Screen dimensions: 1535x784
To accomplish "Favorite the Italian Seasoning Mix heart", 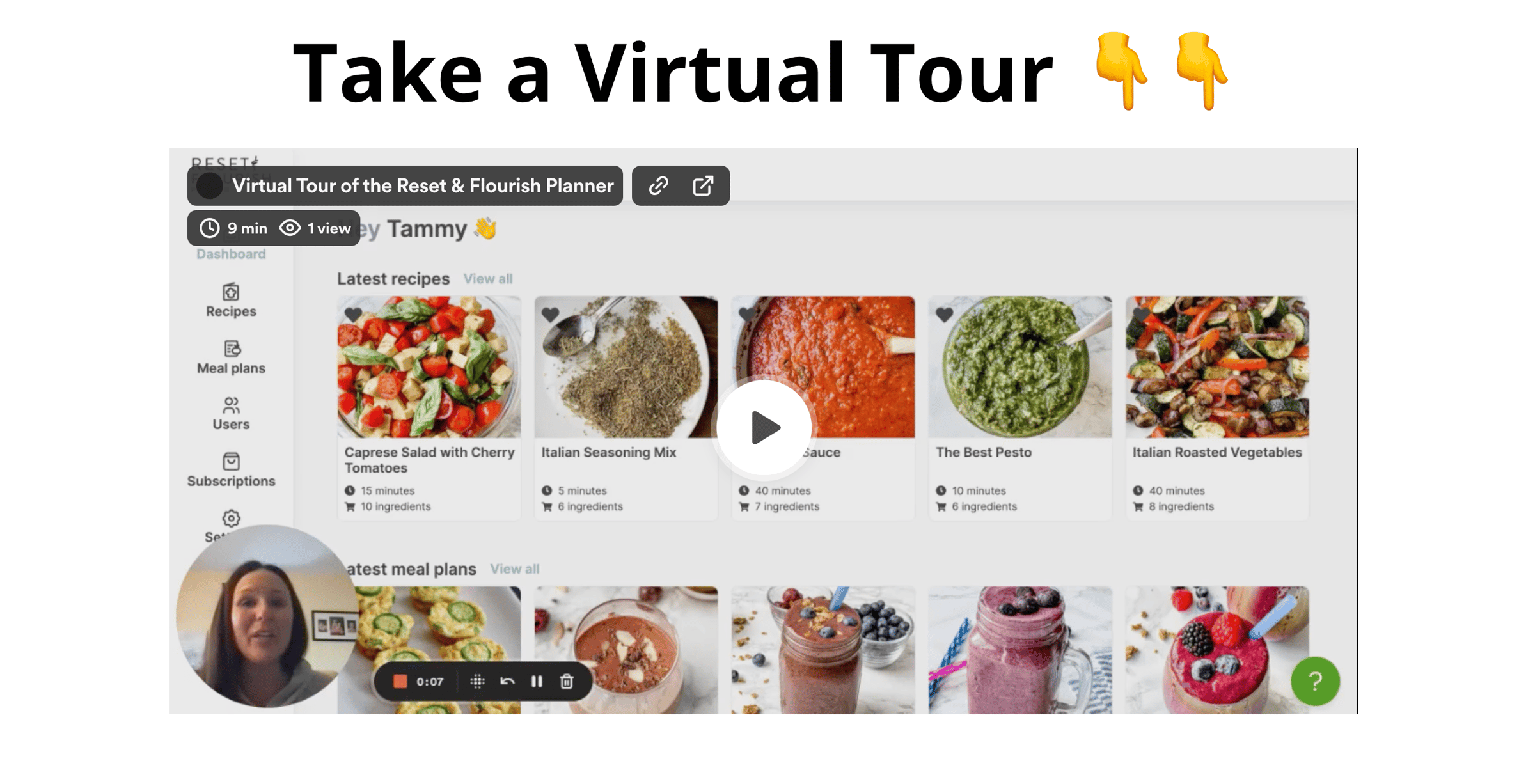I will pos(550,314).
